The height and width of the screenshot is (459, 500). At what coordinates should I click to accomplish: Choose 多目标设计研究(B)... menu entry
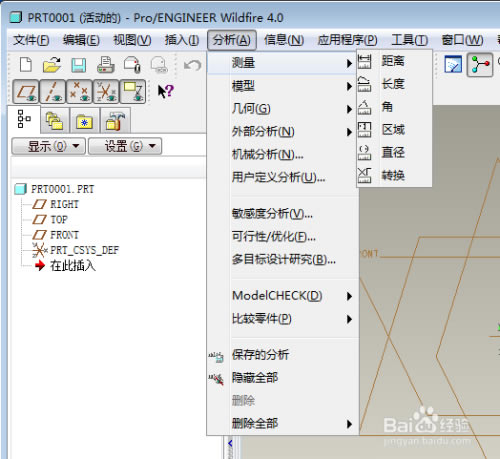click(282, 259)
